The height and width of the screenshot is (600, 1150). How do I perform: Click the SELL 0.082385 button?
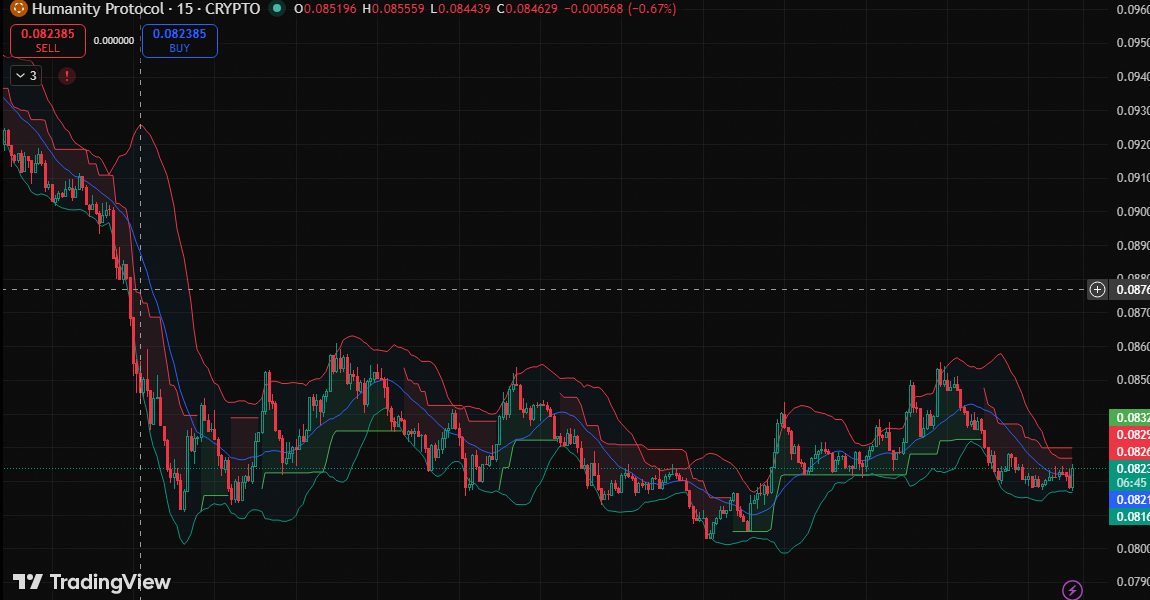point(48,40)
